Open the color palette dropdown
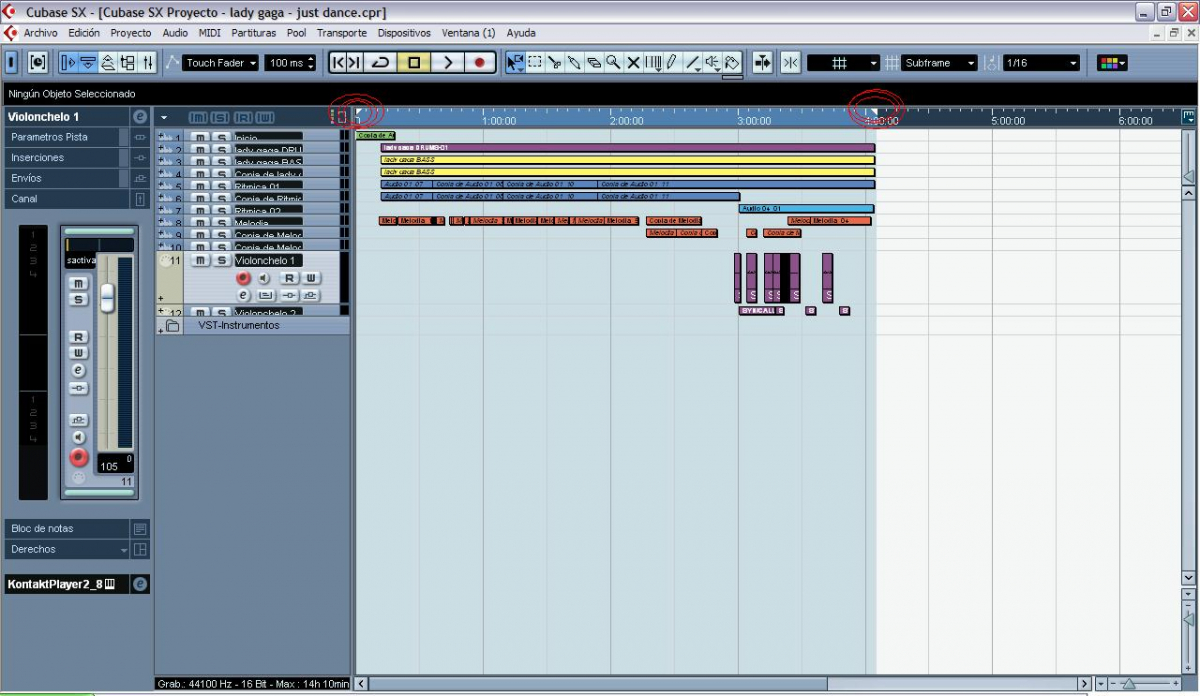This screenshot has width=1200, height=696. pos(1112,62)
